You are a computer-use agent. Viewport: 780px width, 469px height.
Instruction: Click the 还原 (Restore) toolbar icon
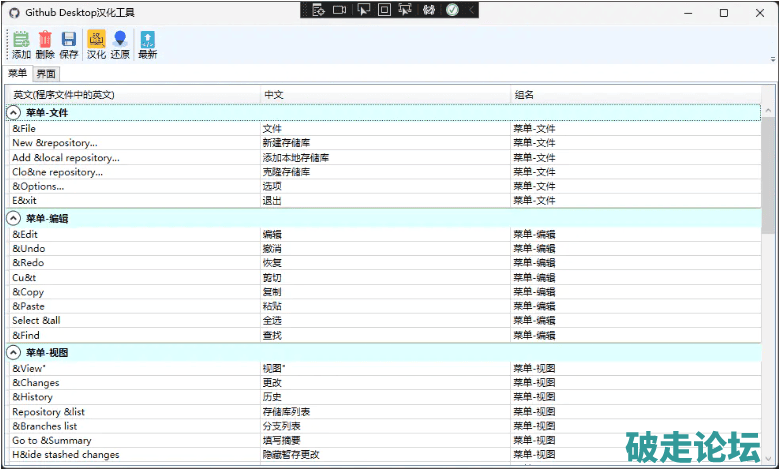tap(120, 40)
